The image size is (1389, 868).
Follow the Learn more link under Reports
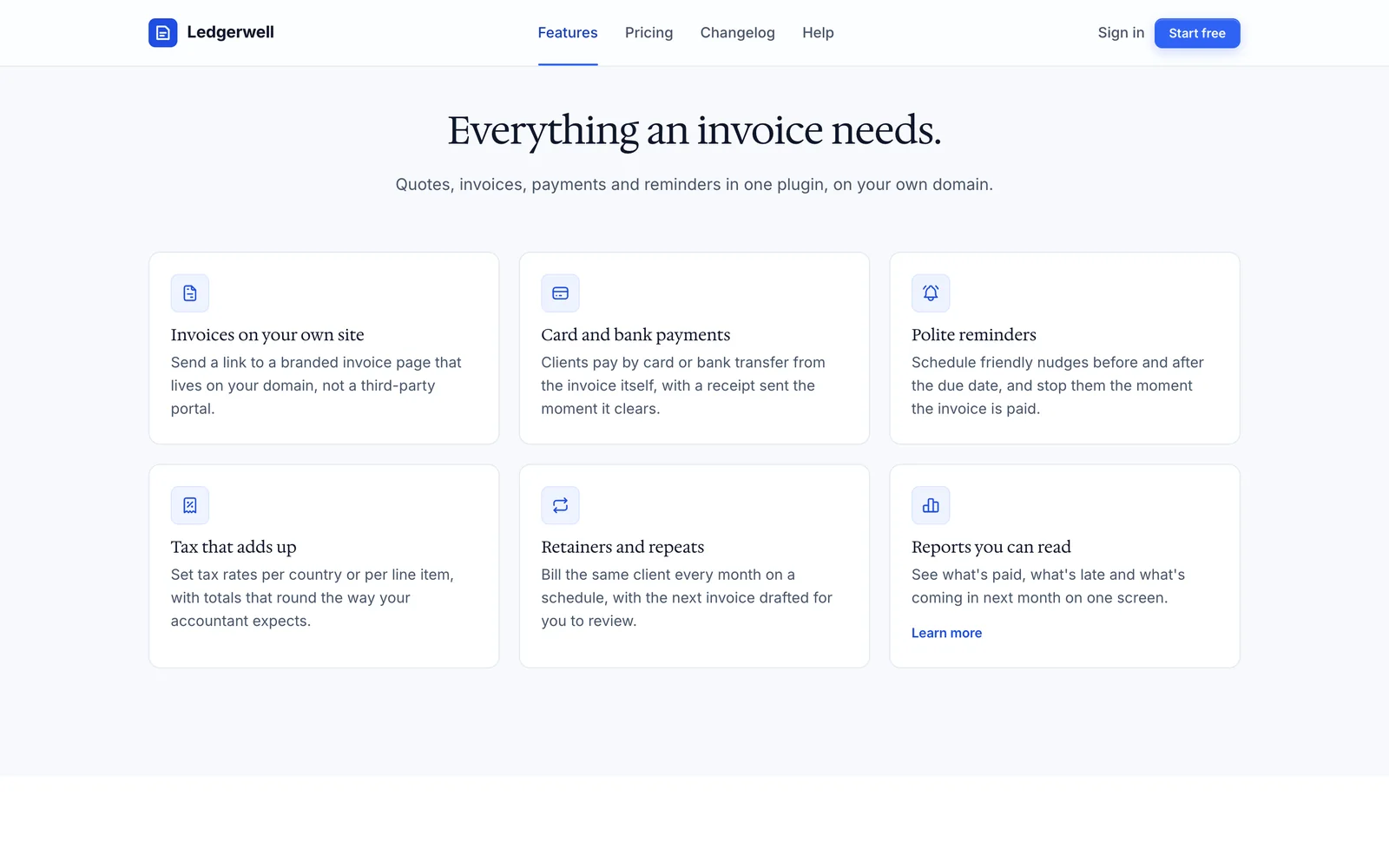tap(946, 633)
